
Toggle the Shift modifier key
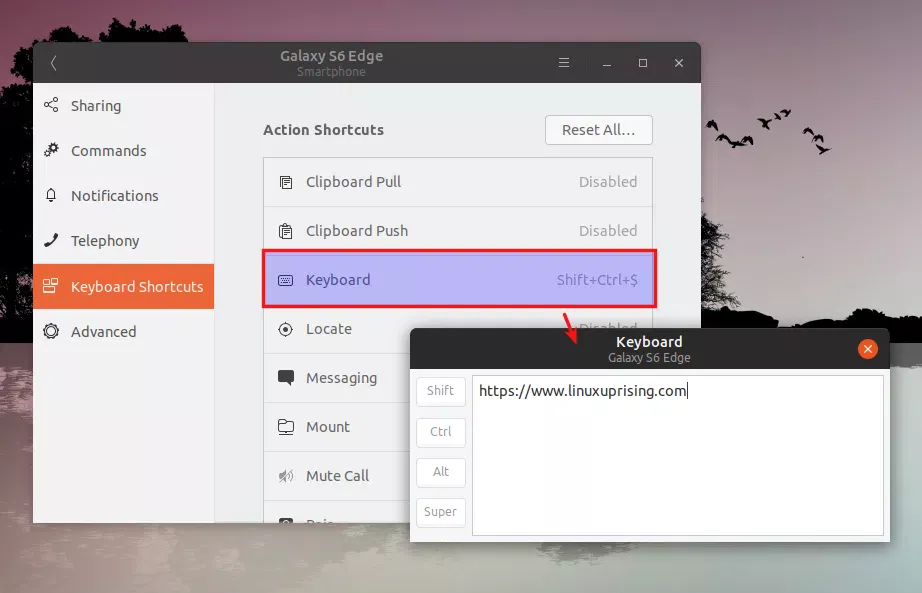pos(440,391)
